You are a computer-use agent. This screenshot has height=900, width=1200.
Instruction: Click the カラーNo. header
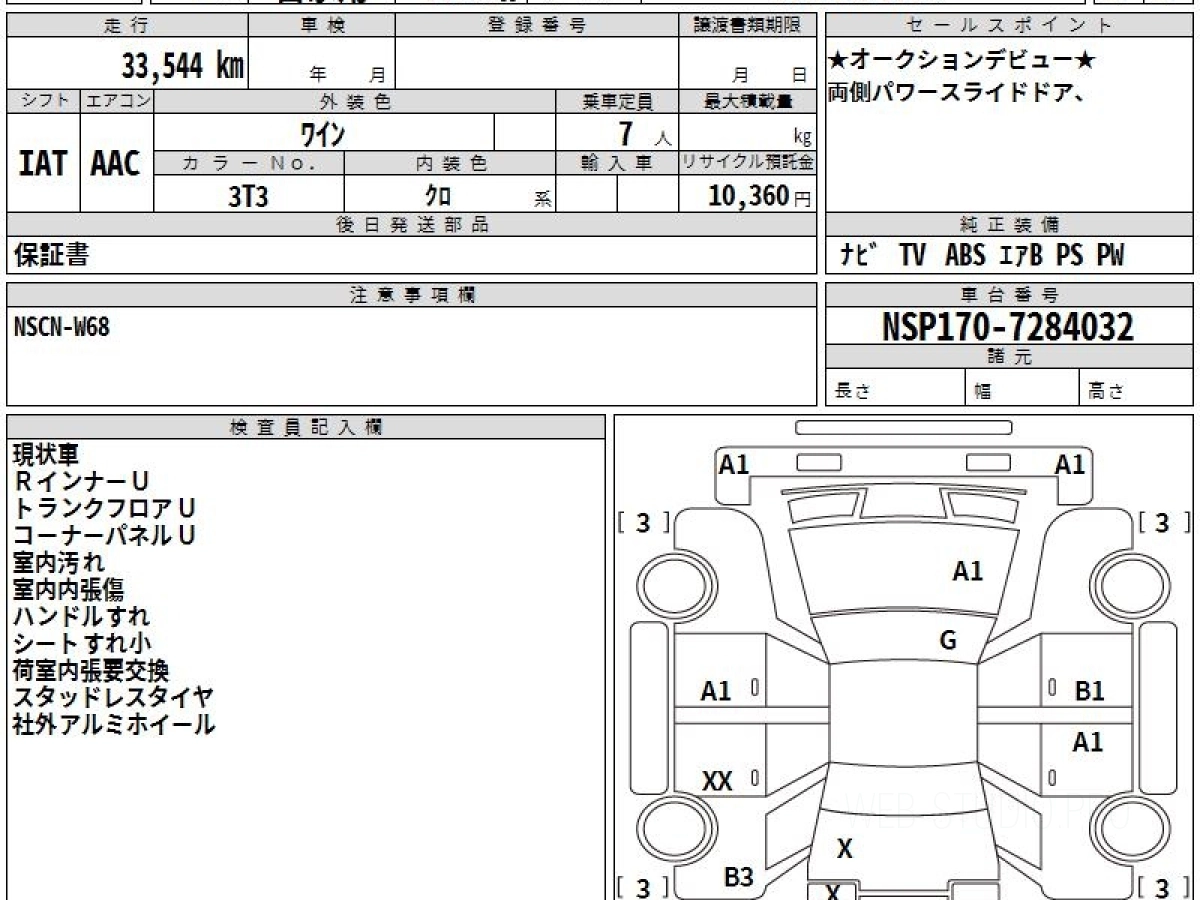coord(249,163)
